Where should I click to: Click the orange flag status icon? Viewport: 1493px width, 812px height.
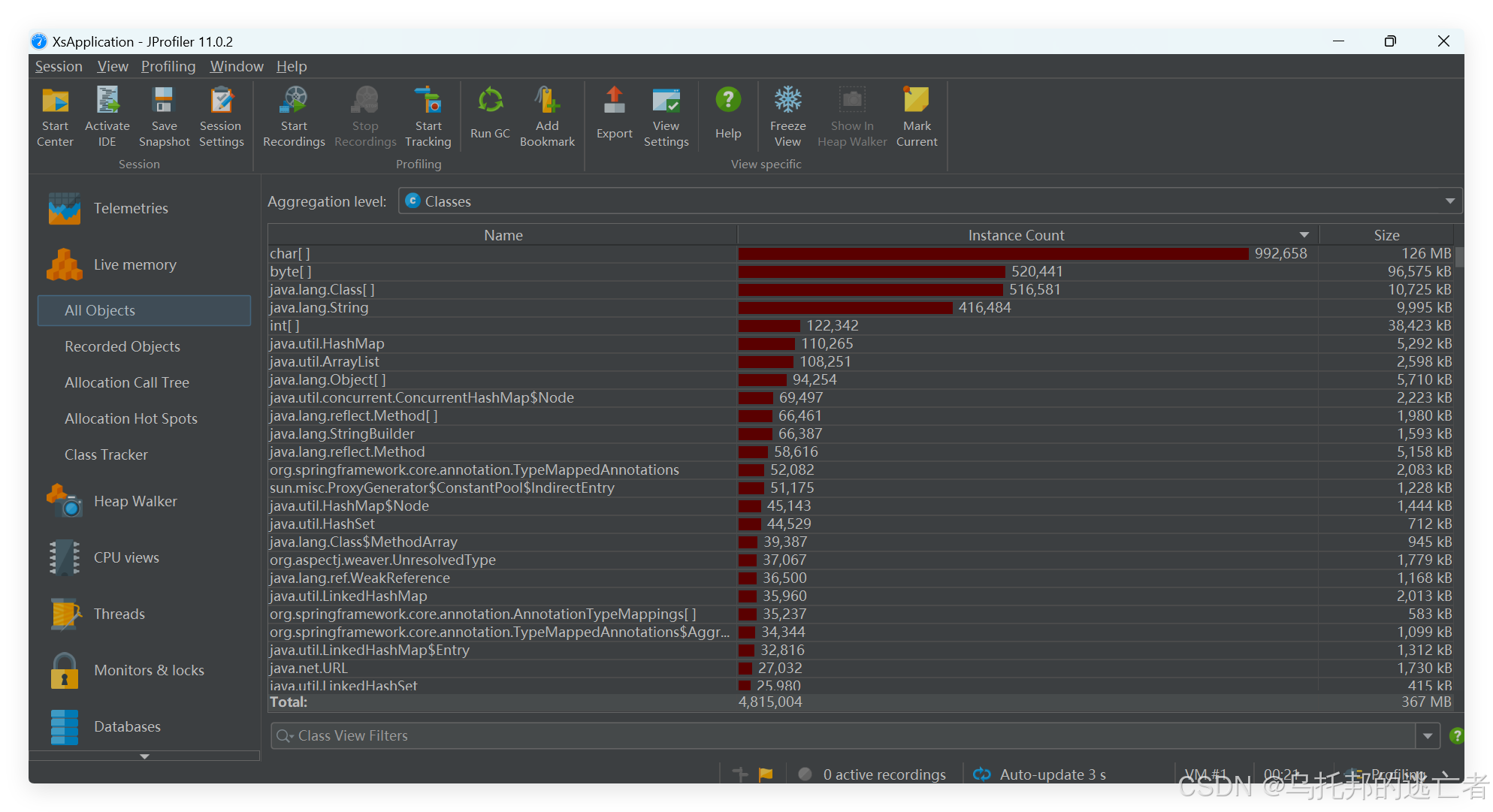766,774
